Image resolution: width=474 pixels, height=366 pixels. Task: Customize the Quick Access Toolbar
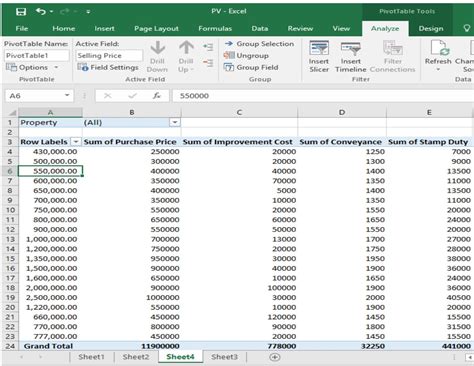pyautogui.click(x=88, y=12)
